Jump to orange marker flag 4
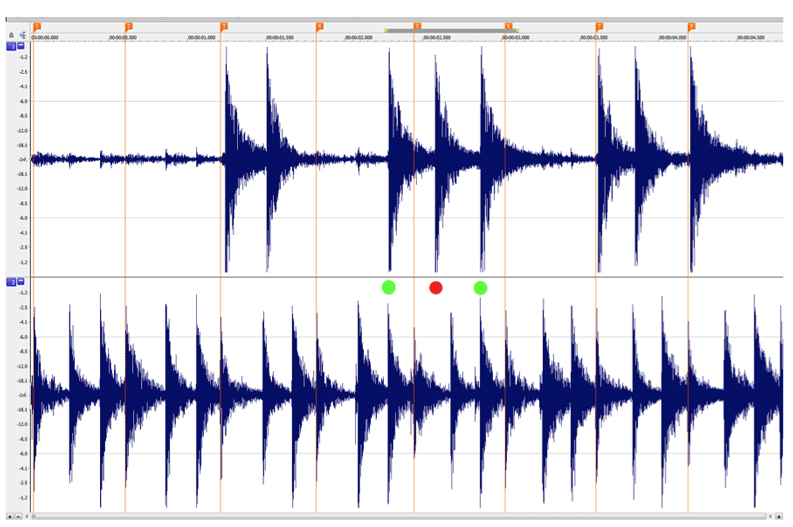Screen dimensions: 793x527 pos(320,27)
